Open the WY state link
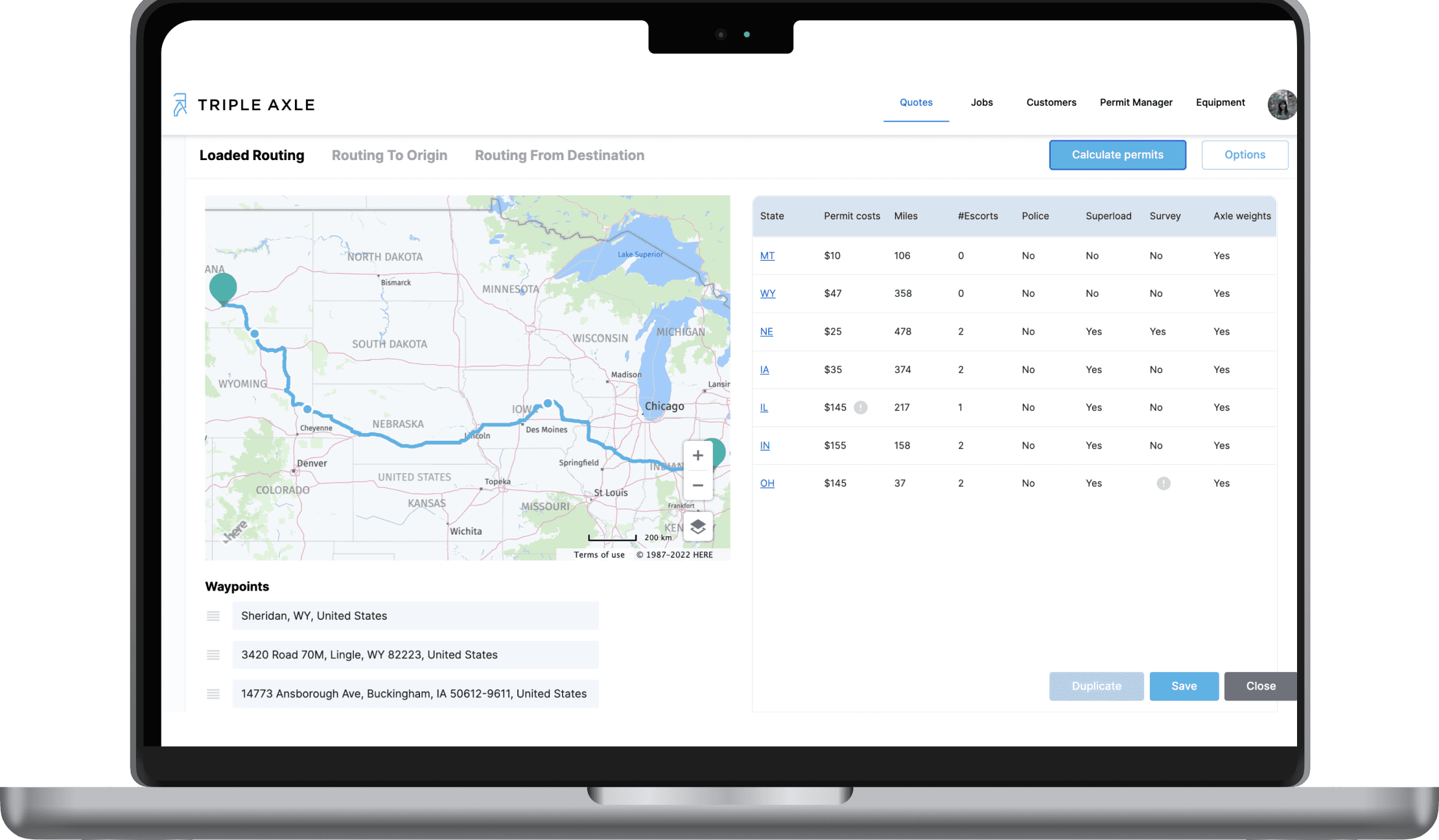Viewport: 1439px width, 840px height. pyautogui.click(x=767, y=294)
